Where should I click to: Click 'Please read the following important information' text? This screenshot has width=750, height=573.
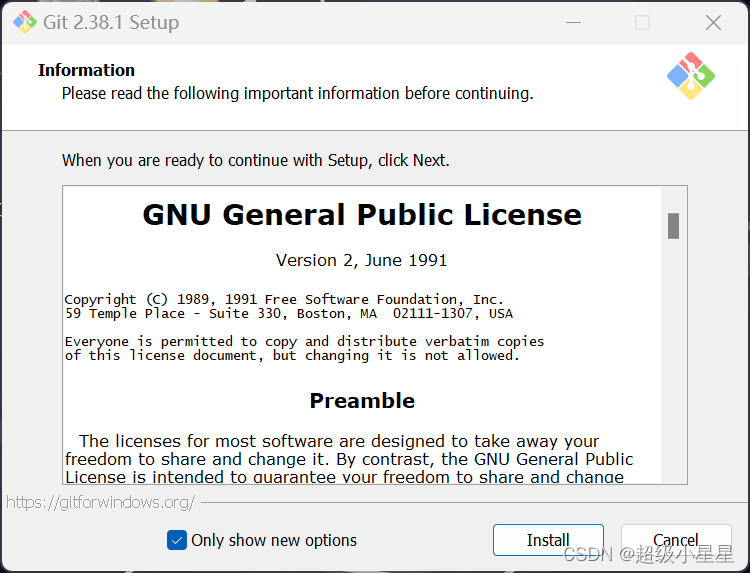298,93
